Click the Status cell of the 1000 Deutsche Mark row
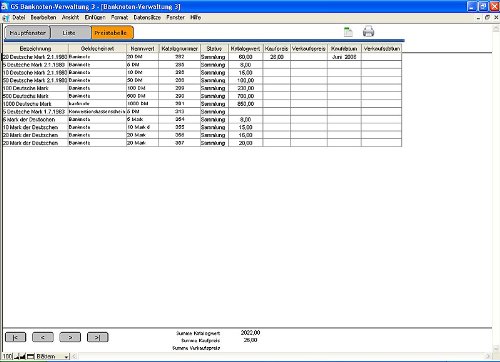 point(214,104)
